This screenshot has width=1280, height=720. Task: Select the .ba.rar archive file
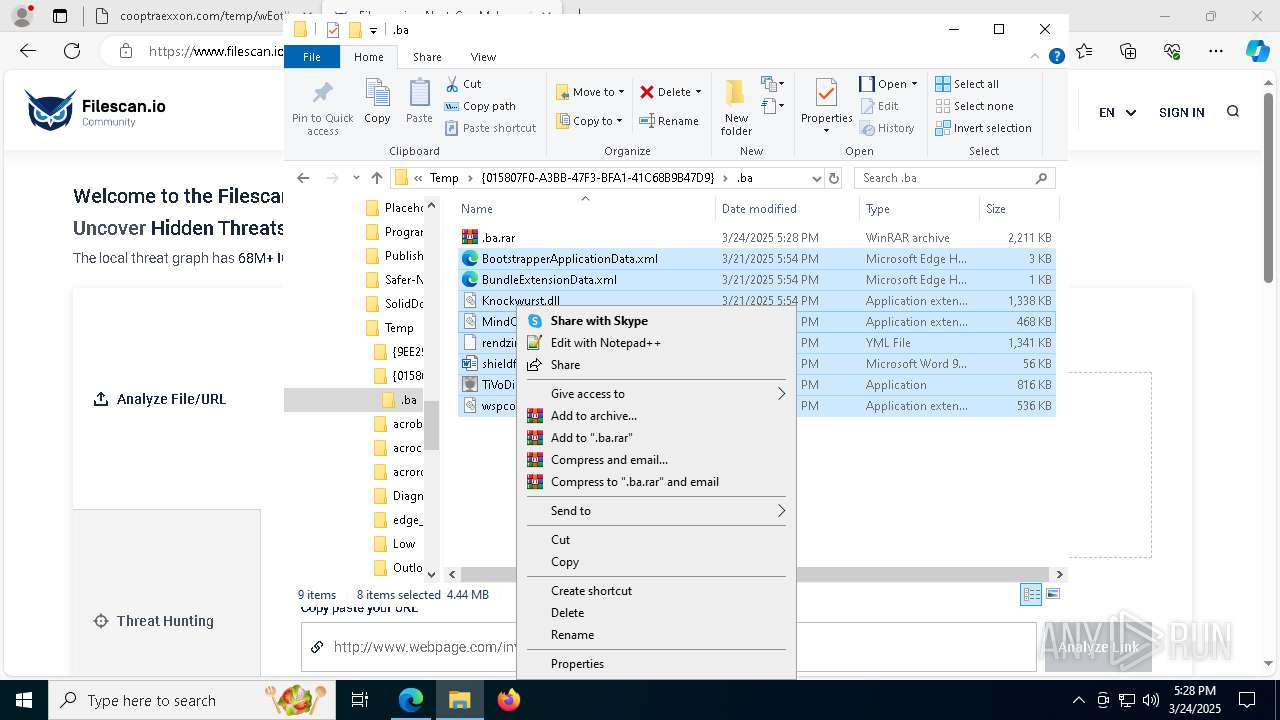pos(757,237)
